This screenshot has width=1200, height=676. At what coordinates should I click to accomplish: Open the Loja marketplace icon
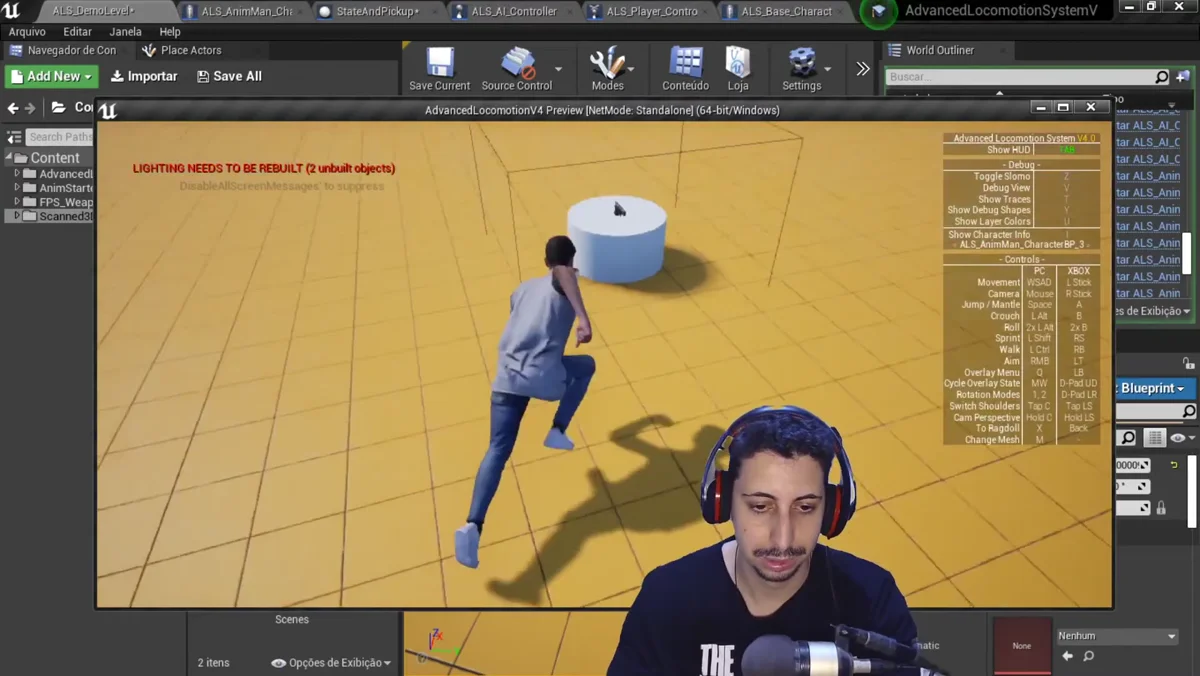[738, 62]
